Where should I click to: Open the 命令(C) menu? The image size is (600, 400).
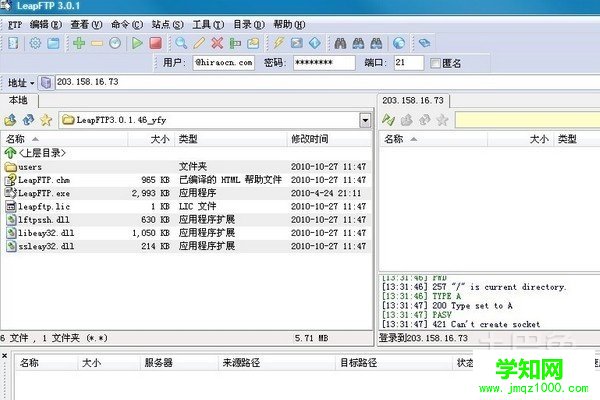127,25
